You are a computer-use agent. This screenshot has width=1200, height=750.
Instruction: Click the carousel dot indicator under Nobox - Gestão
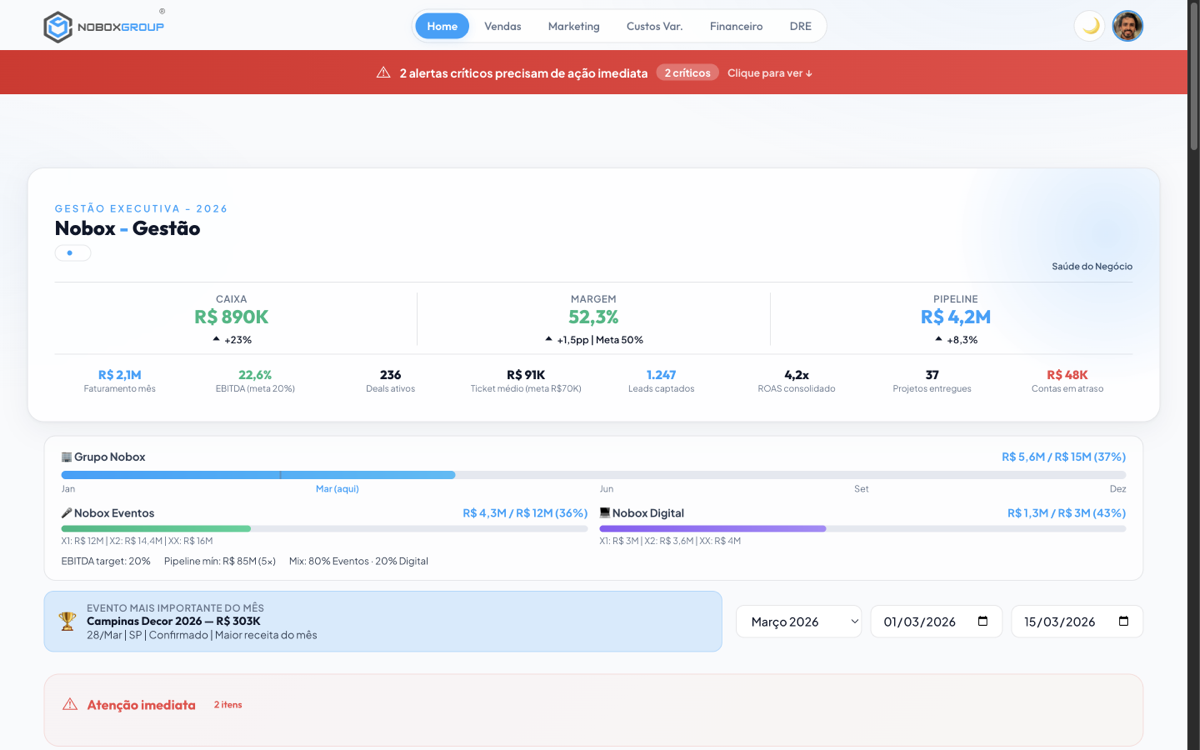click(72, 253)
